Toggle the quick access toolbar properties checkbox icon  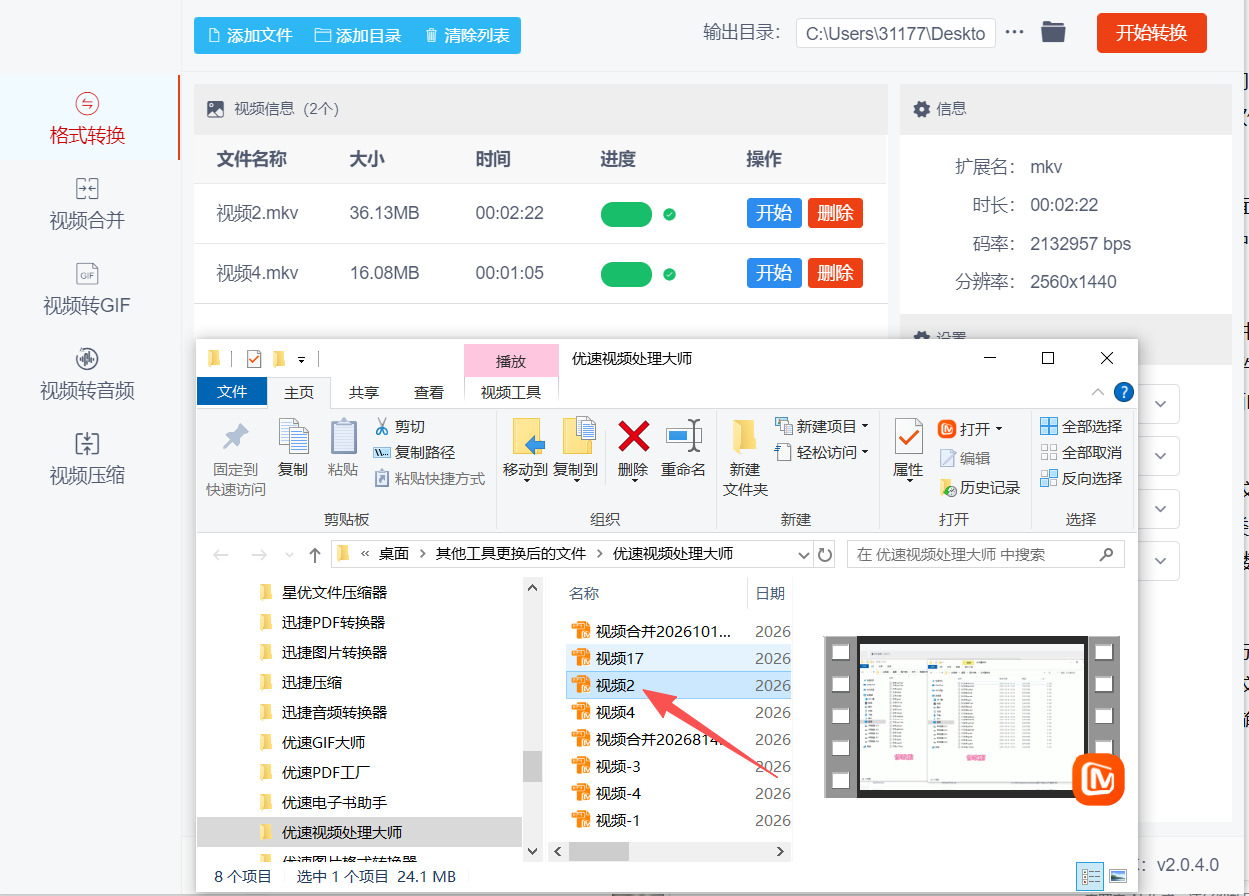click(x=253, y=358)
